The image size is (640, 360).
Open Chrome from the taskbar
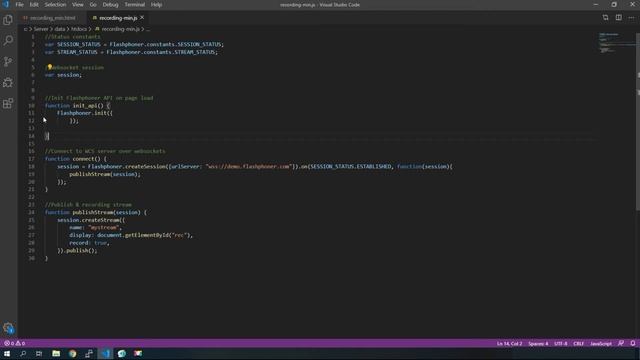point(73,353)
